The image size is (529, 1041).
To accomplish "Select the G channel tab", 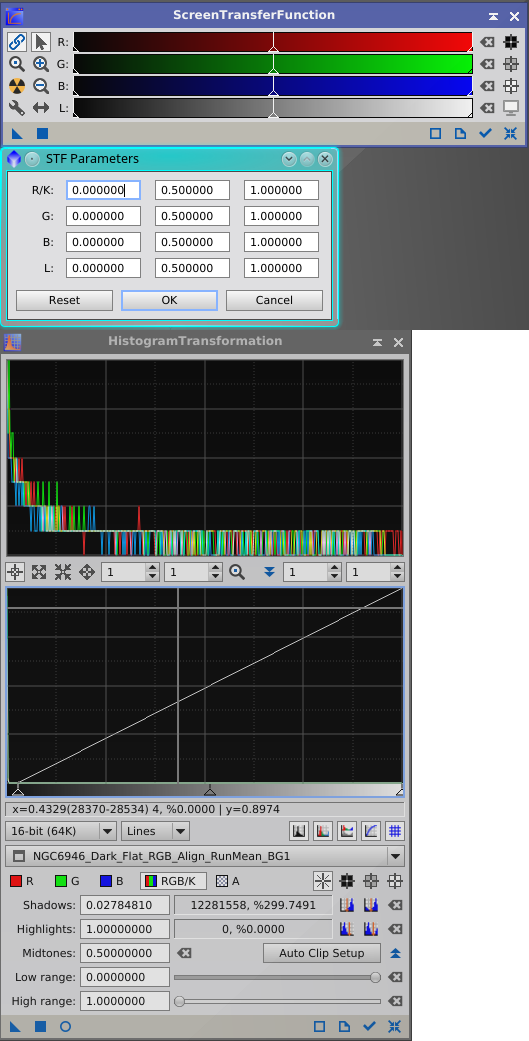I will 66,881.
